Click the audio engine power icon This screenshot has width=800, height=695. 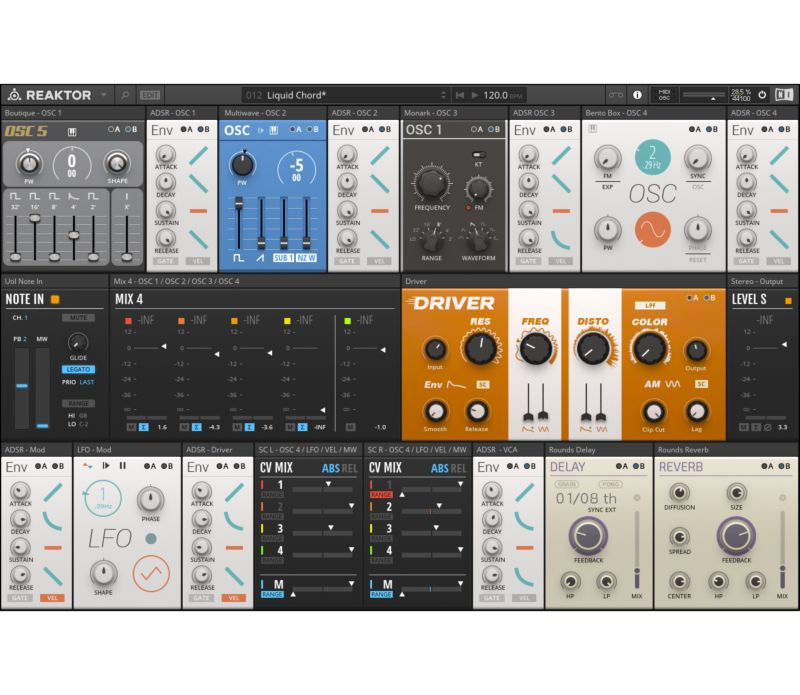pos(762,95)
